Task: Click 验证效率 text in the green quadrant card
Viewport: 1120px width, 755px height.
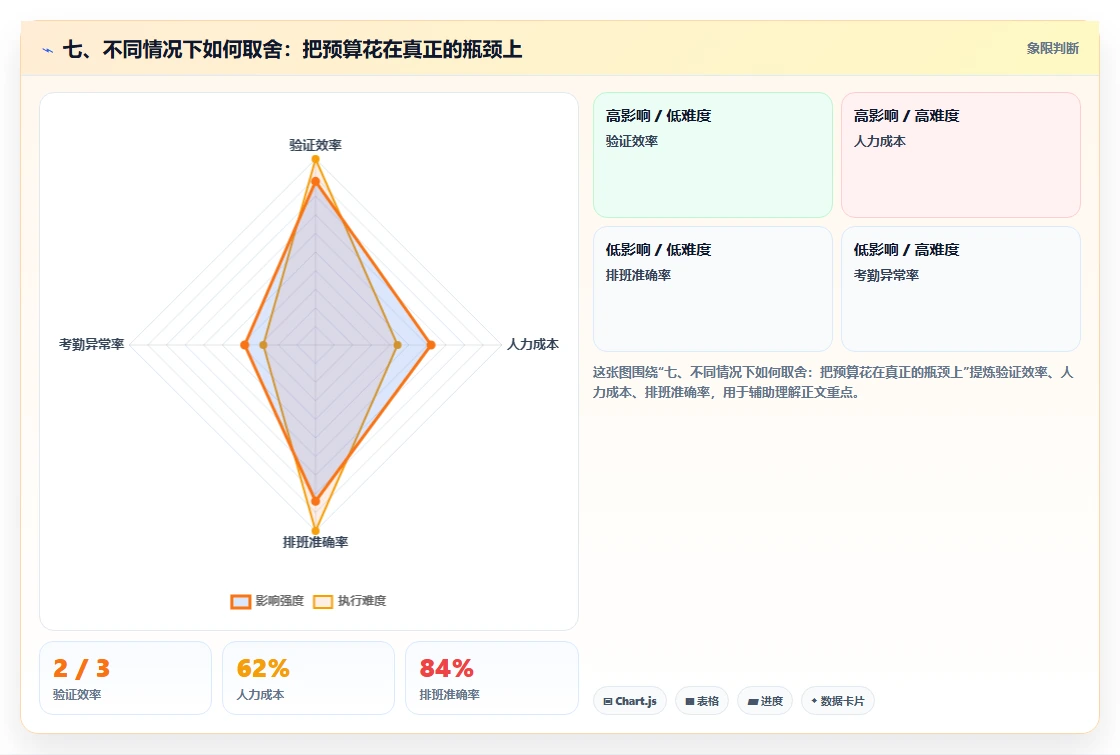Action: coord(631,141)
